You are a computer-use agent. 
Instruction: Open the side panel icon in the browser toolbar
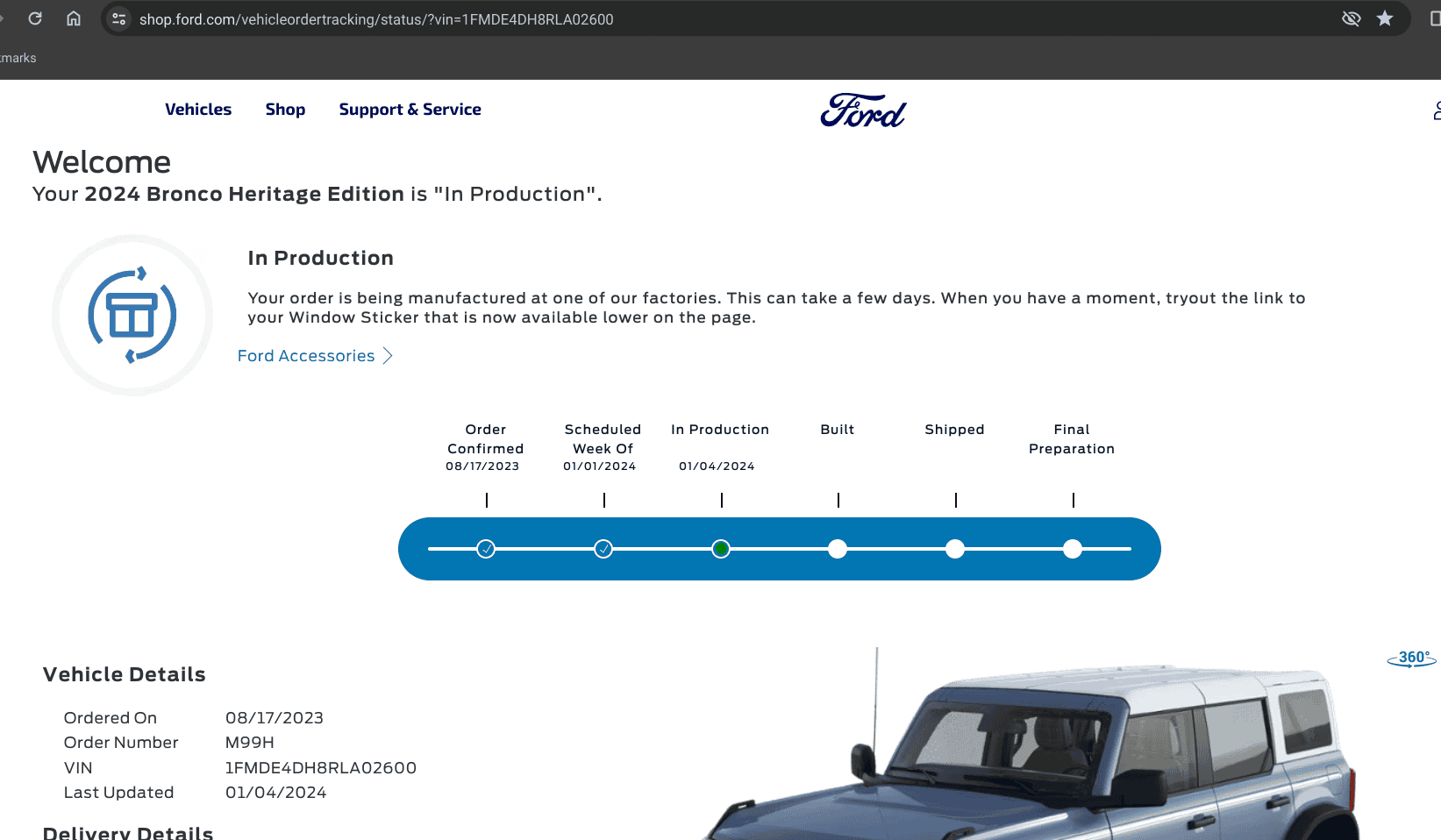[x=1435, y=18]
